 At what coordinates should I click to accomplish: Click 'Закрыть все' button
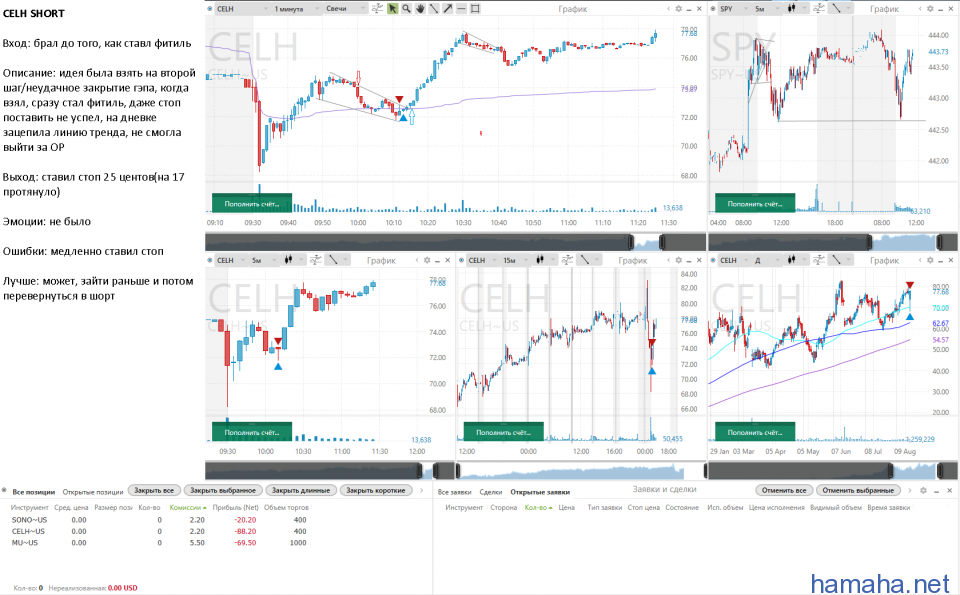point(154,490)
